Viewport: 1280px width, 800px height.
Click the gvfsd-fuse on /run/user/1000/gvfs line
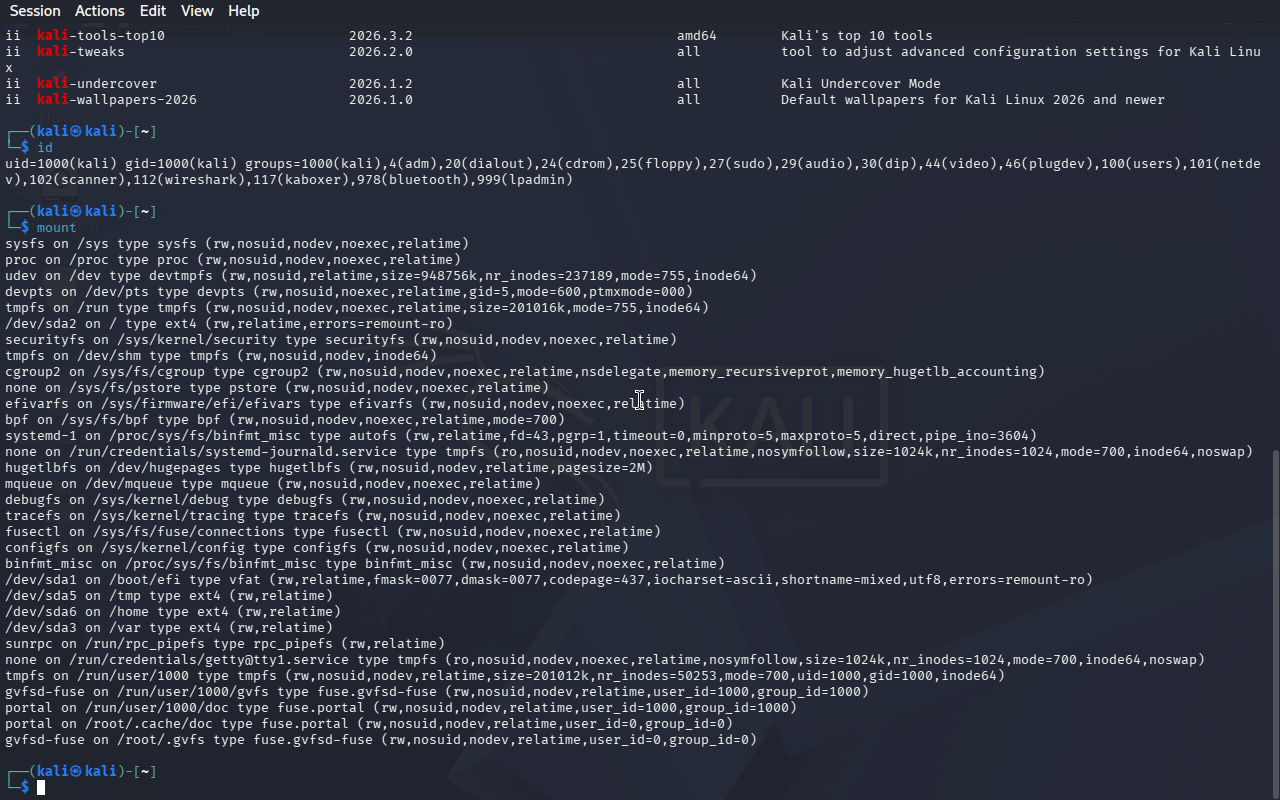437,692
